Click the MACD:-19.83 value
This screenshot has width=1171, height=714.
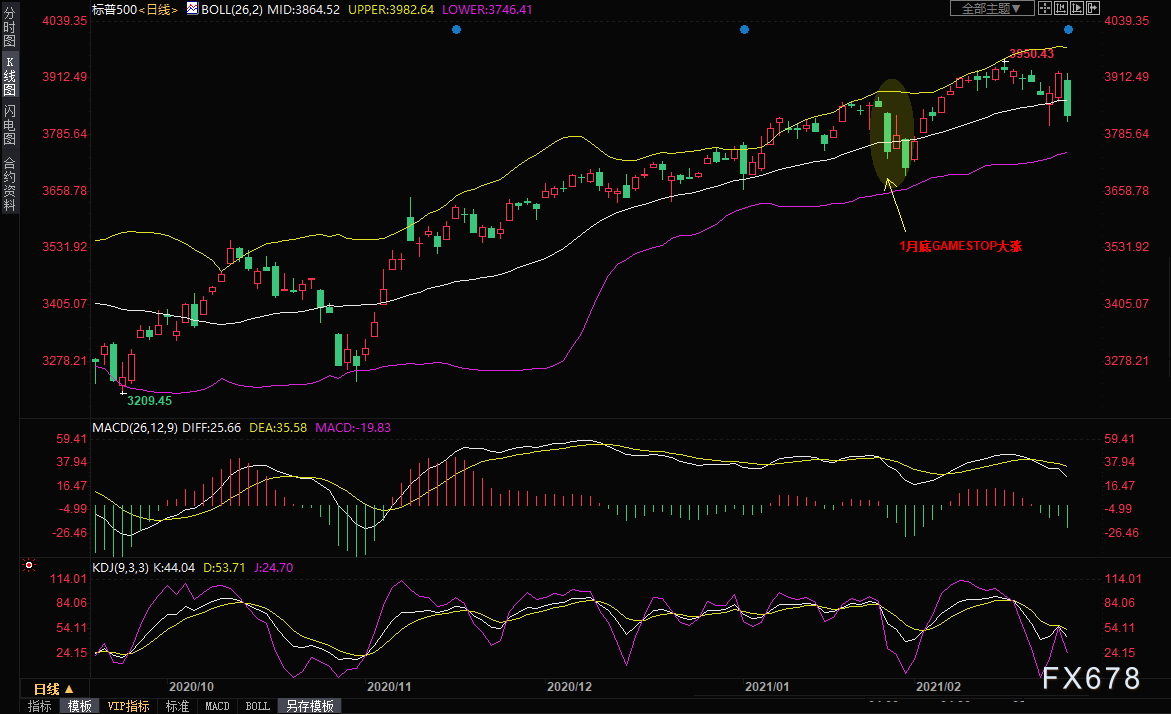[x=352, y=428]
